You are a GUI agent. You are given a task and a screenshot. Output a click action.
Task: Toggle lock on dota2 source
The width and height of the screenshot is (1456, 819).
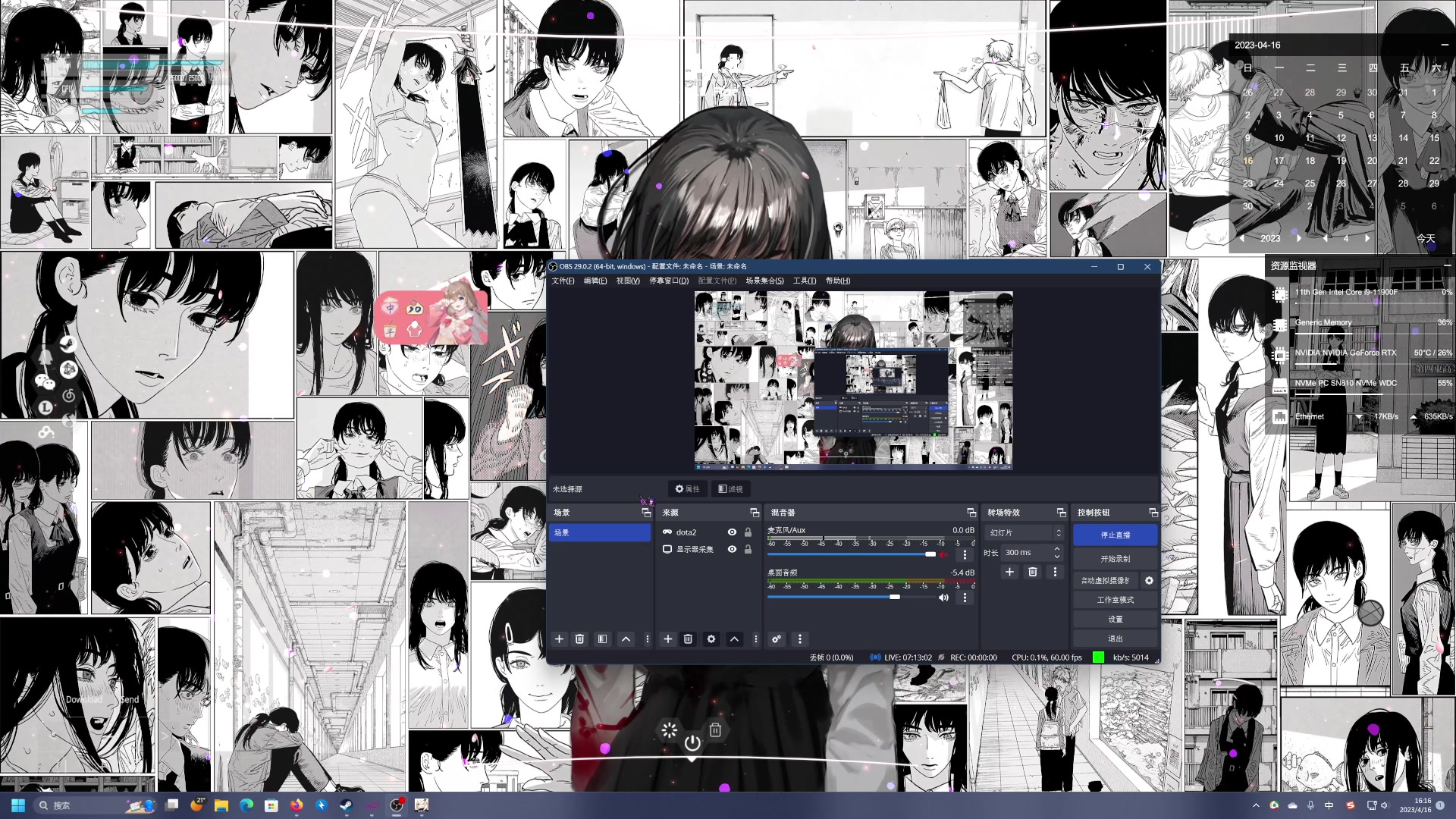[x=748, y=532]
